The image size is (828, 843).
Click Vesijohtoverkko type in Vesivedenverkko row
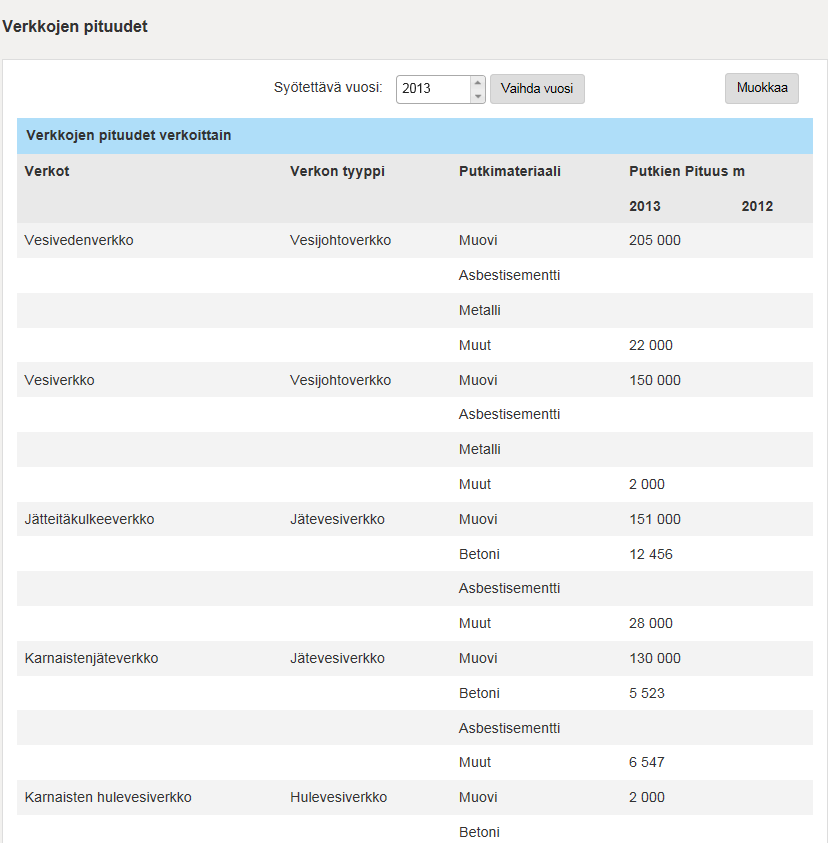340,240
